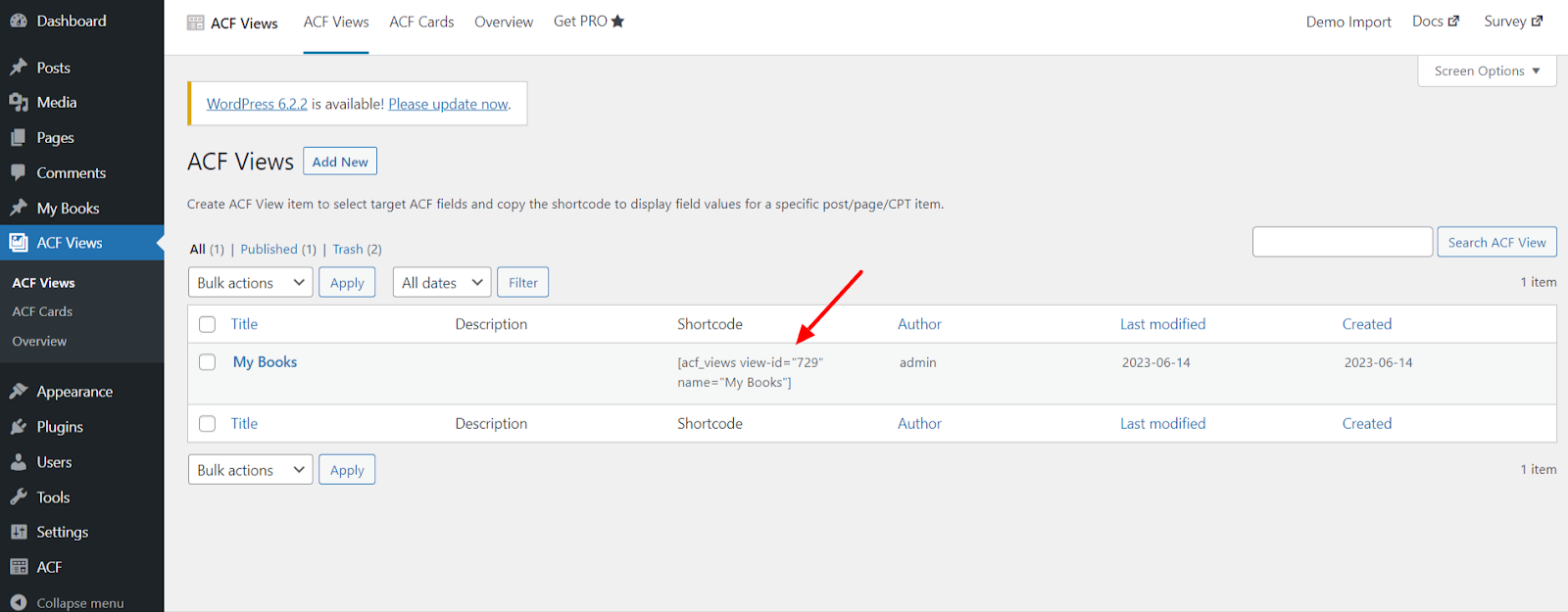Click the Please update now link
This screenshot has width=1568, height=612.
click(448, 104)
